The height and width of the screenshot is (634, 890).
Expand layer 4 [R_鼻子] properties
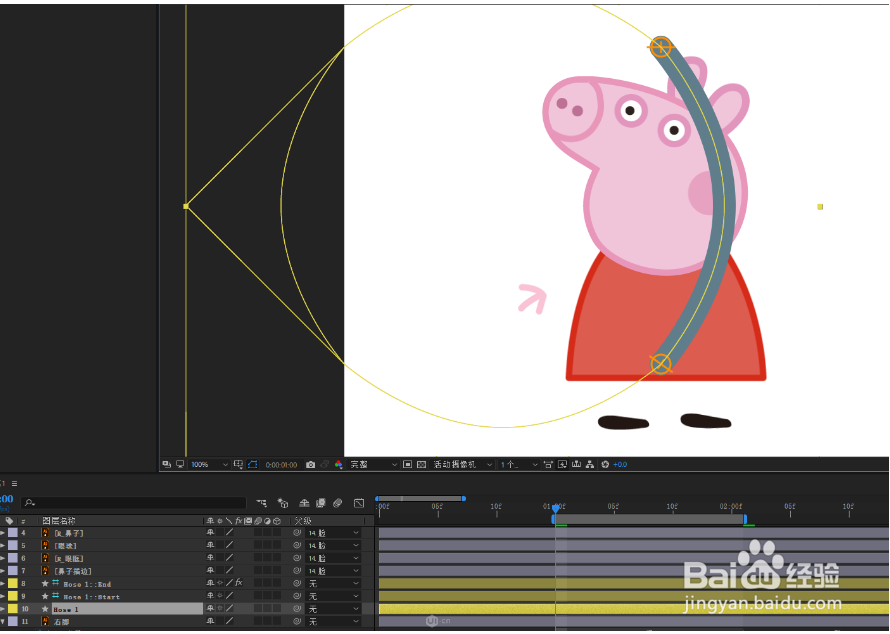coord(2,533)
